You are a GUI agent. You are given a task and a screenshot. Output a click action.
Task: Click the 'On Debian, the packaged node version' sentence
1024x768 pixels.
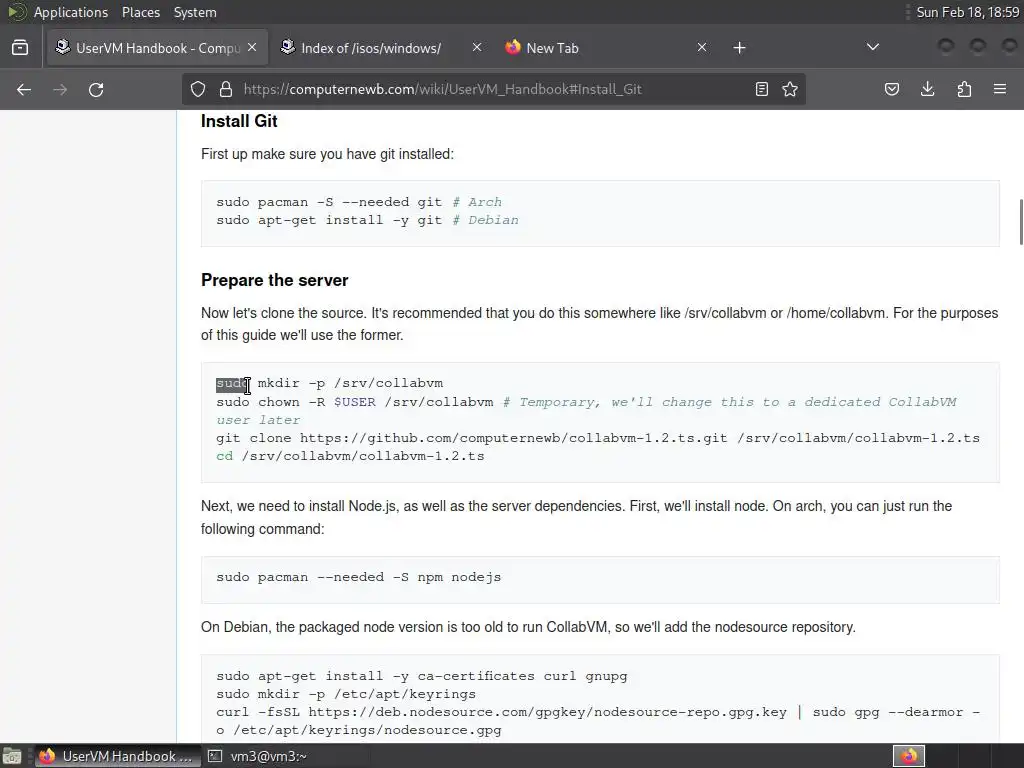click(x=528, y=627)
